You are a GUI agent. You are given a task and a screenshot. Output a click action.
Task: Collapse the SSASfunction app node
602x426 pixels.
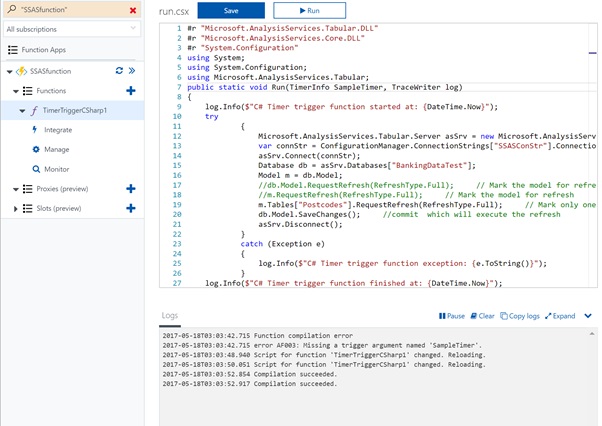(10, 71)
